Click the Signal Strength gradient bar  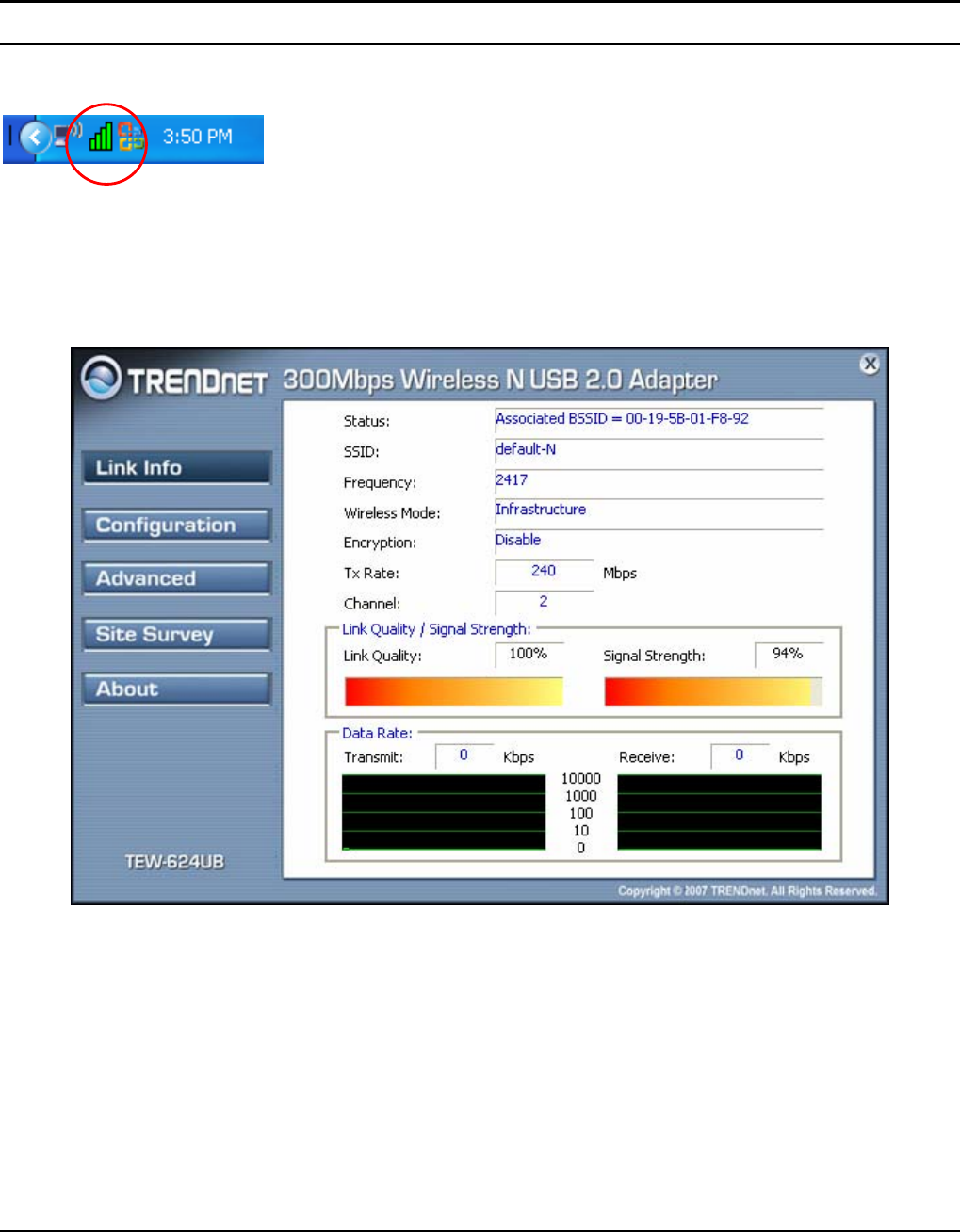click(713, 691)
